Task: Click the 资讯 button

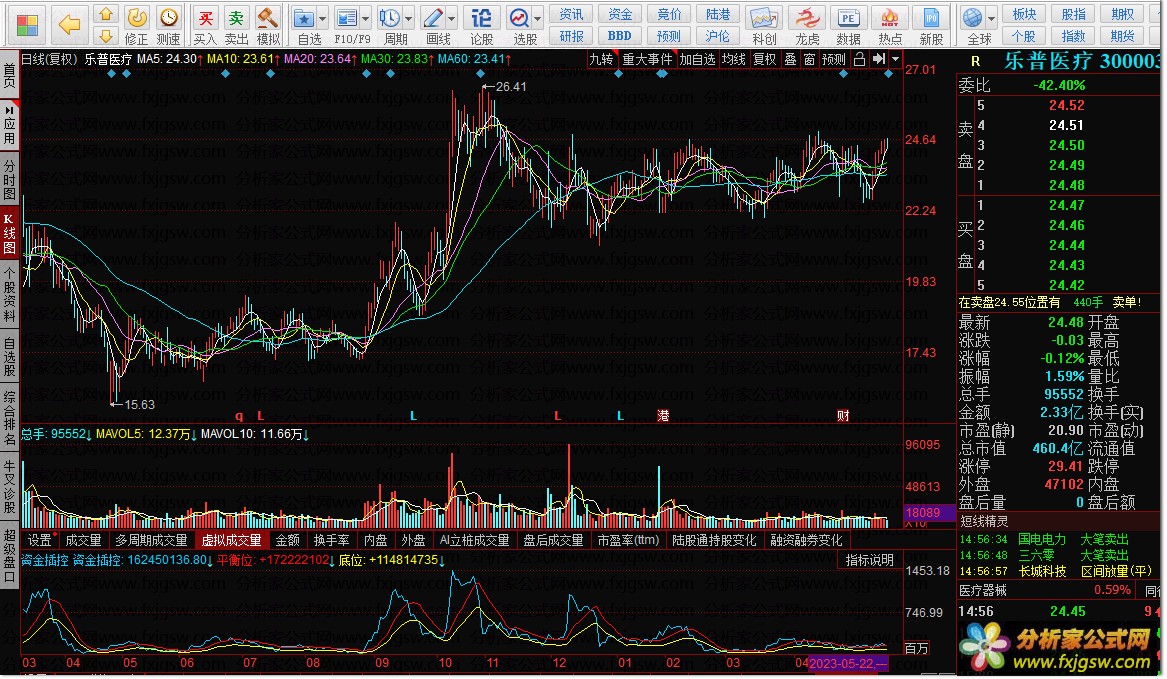Action: 572,14
